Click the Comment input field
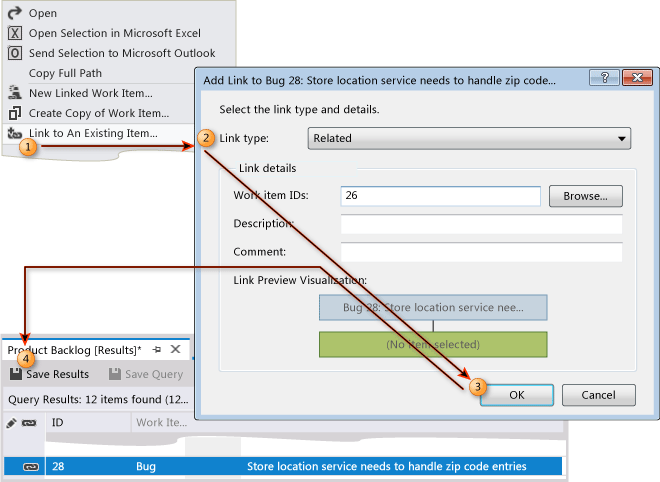This screenshot has width=660, height=482. 481,252
